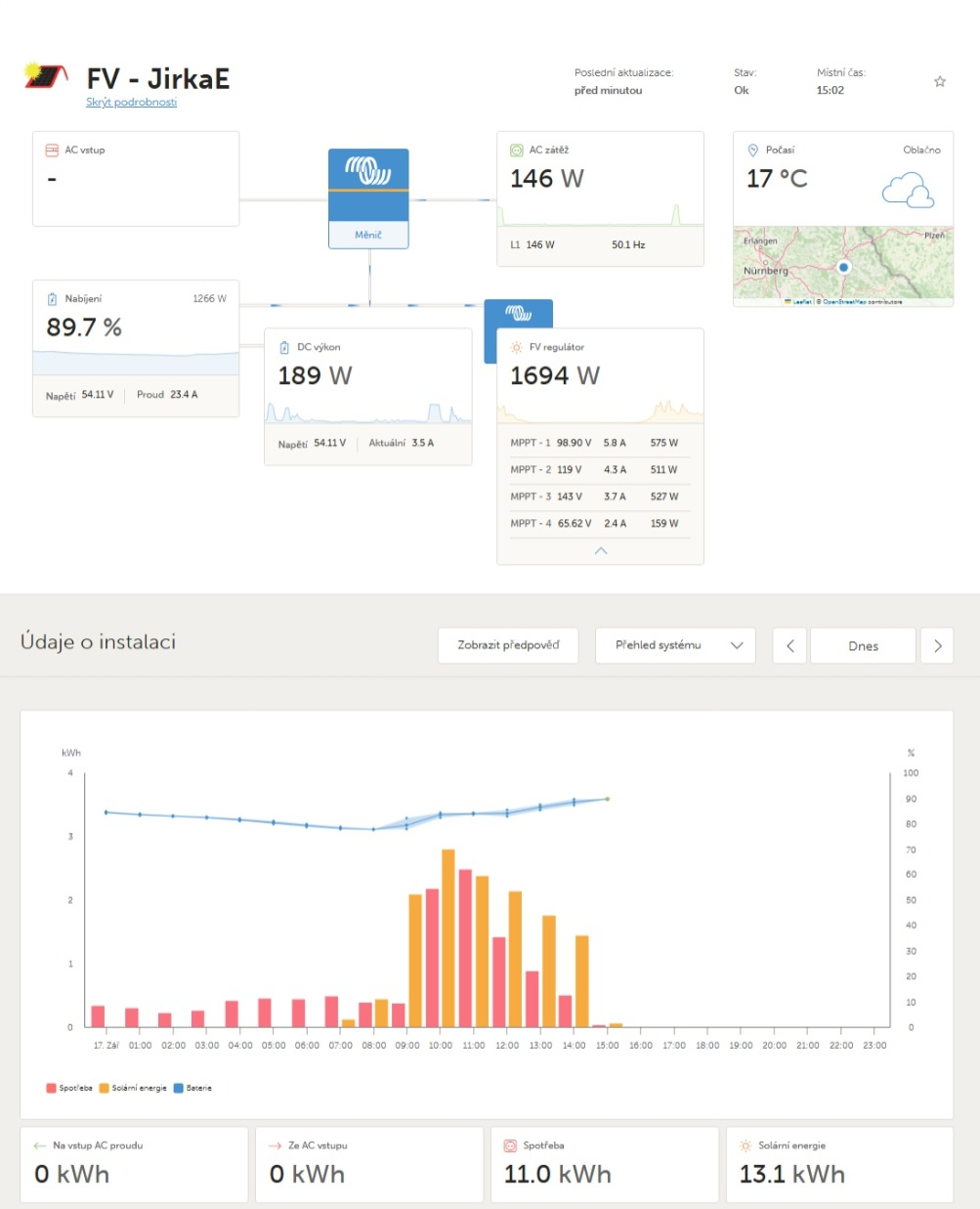The height and width of the screenshot is (1209, 980).
Task: Click the AC vstup input icon
Action: tap(52, 151)
